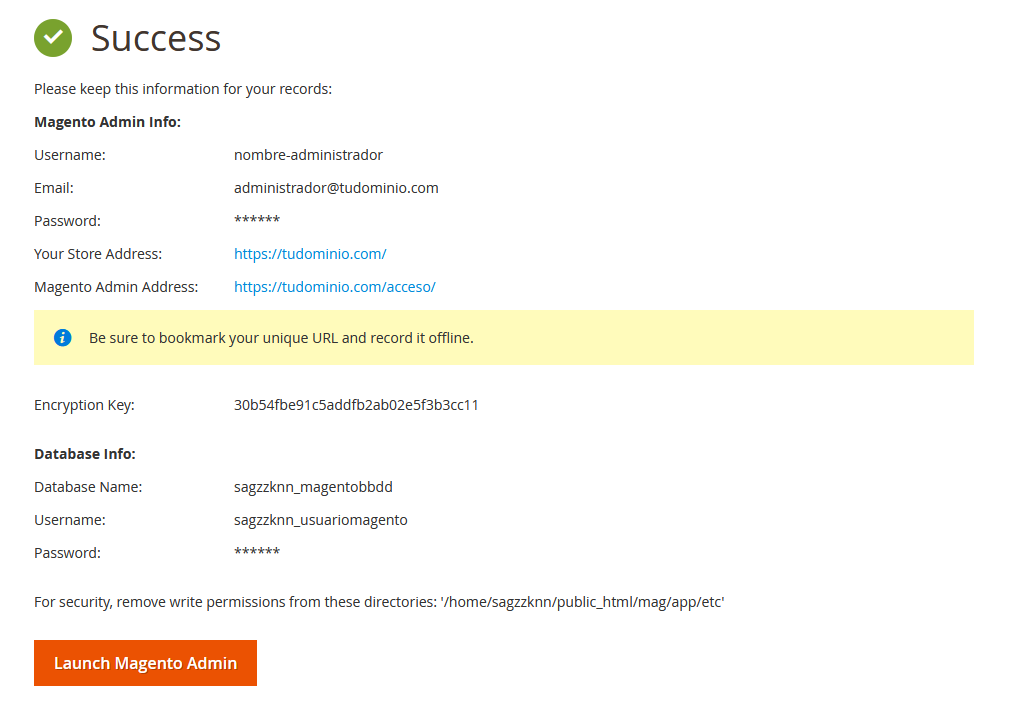
Task: Click the masked admin password under Email
Action: coord(257,219)
